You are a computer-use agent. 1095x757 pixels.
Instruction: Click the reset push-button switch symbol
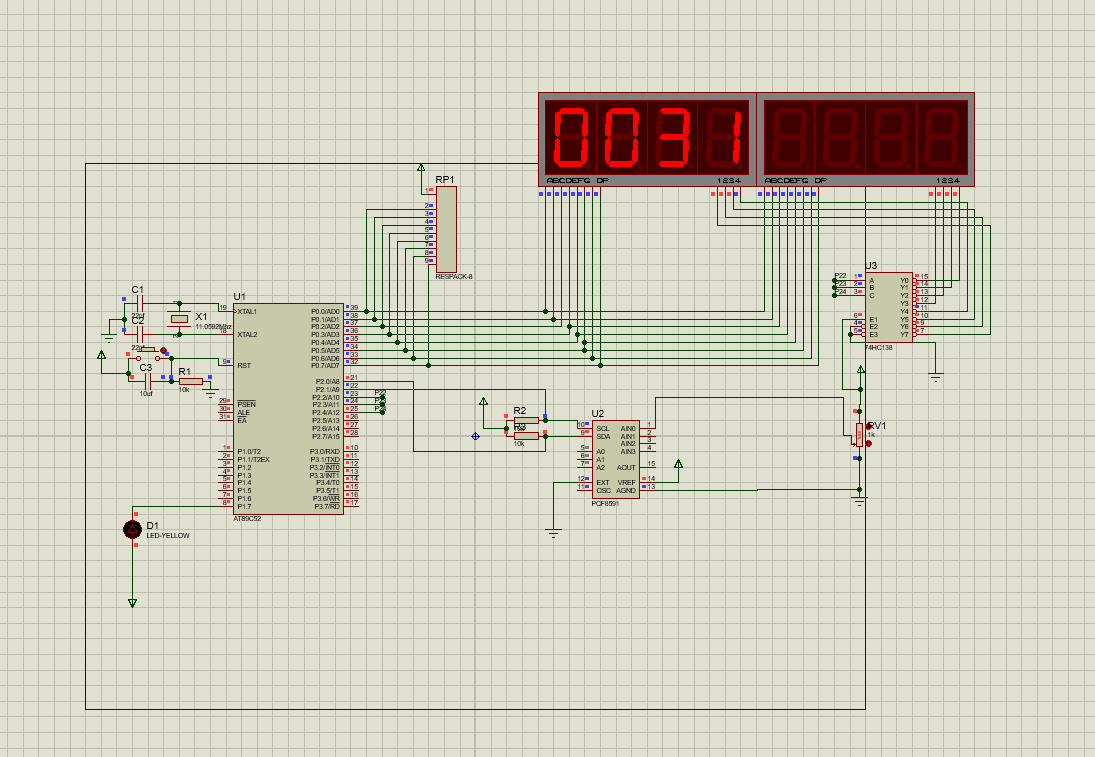coord(148,354)
